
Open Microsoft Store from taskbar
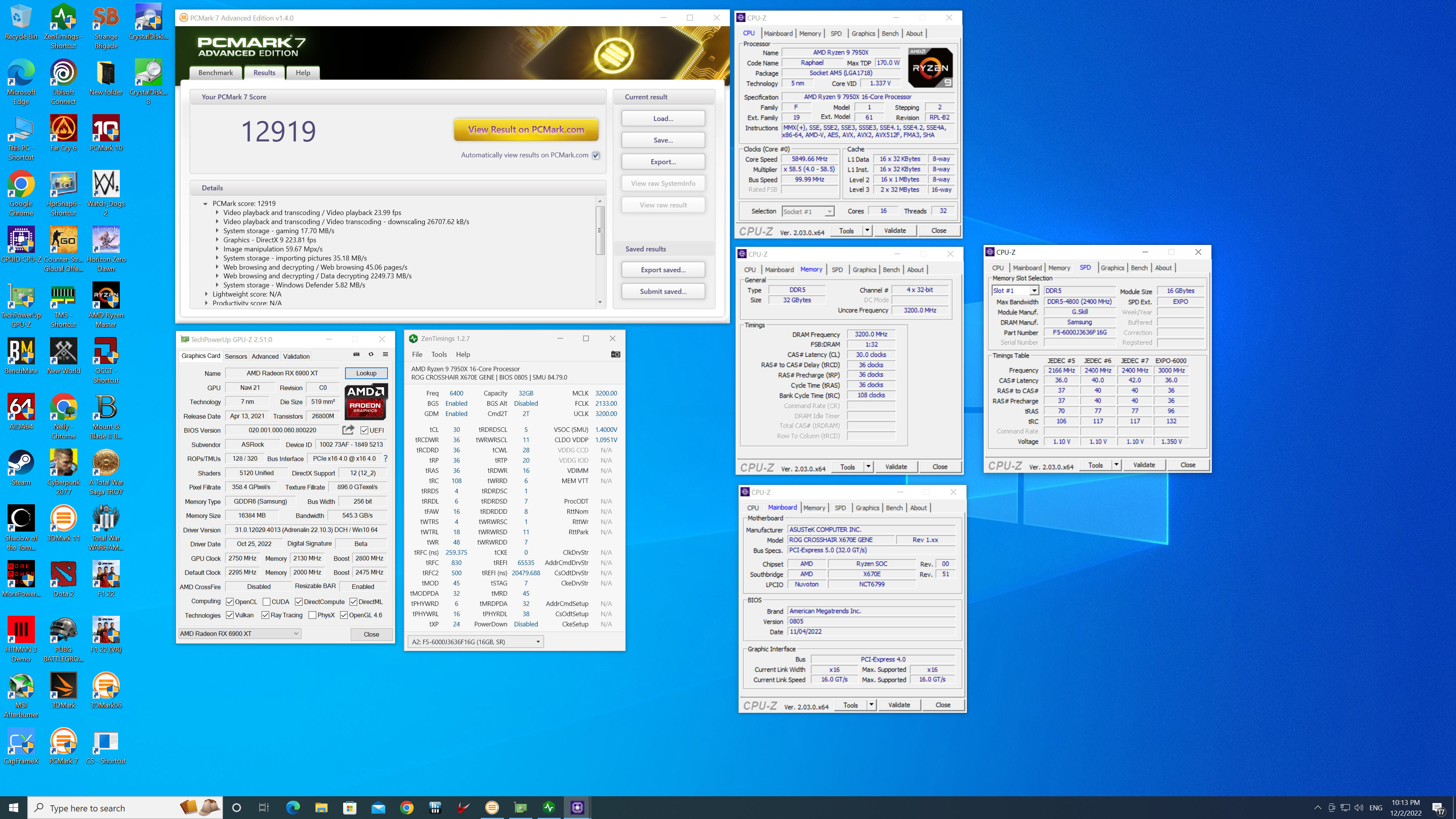point(349,808)
